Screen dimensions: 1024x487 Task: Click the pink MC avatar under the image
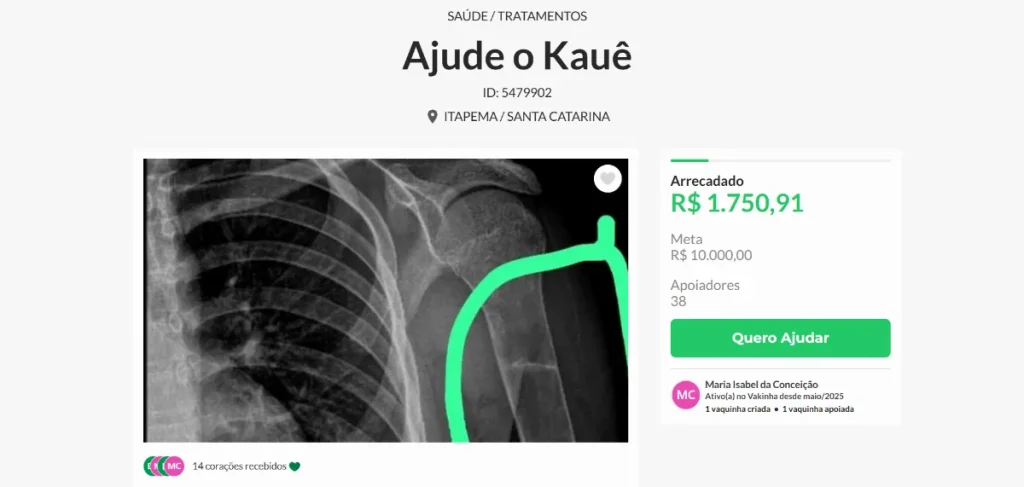pyautogui.click(x=174, y=466)
